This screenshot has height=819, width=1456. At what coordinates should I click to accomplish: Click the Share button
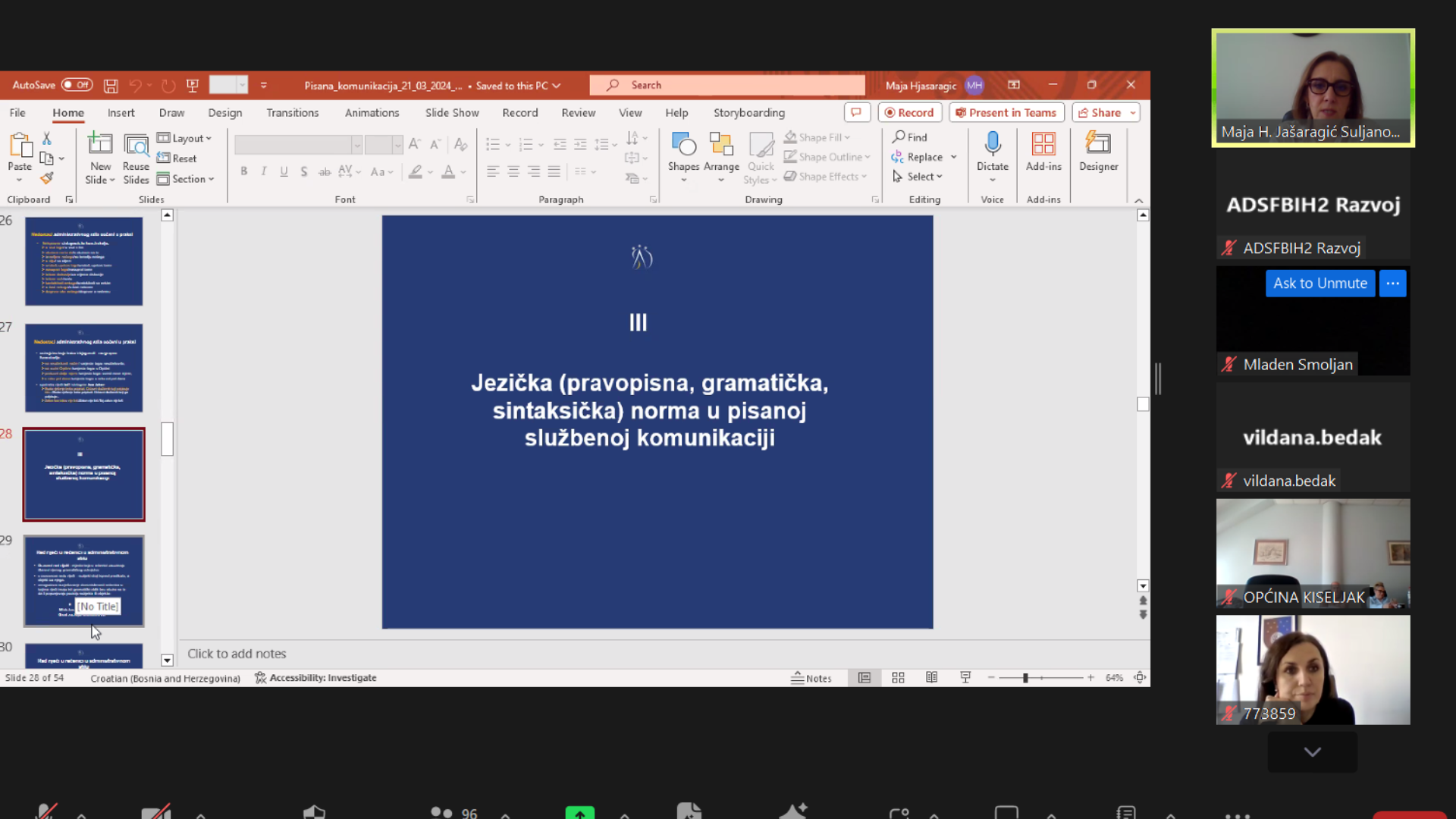(x=1100, y=112)
